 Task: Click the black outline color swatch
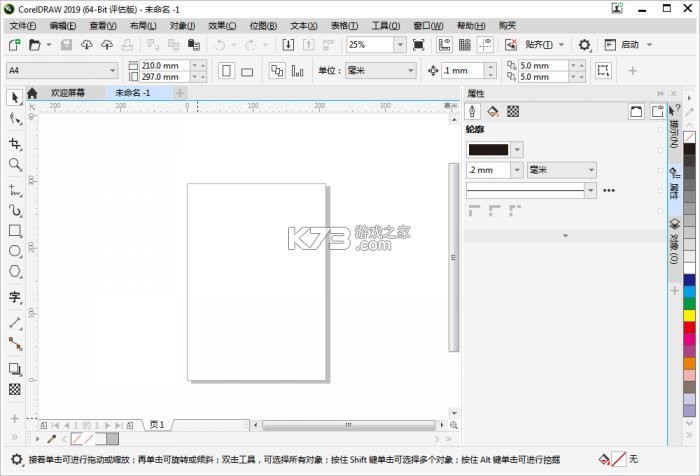(488, 150)
